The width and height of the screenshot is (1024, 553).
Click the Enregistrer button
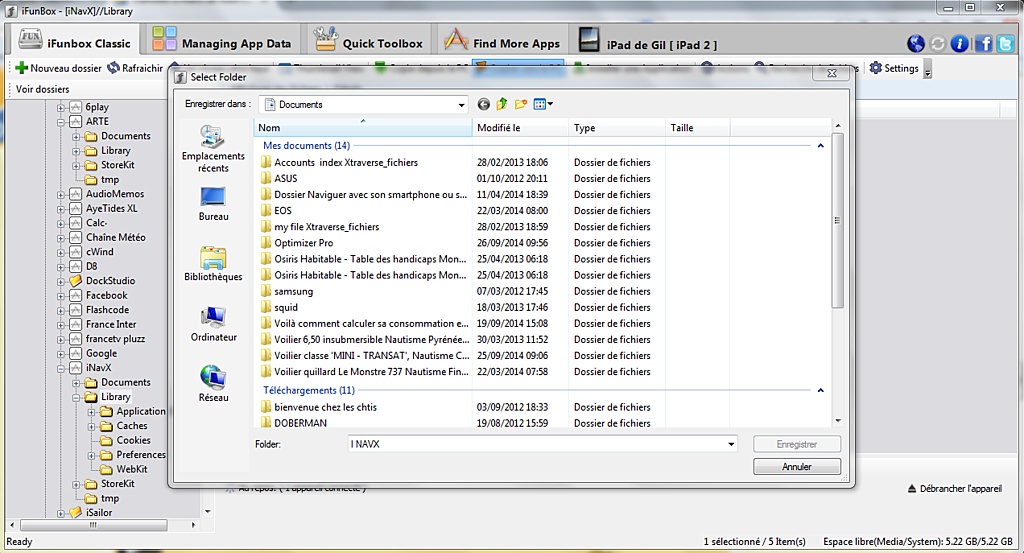797,444
